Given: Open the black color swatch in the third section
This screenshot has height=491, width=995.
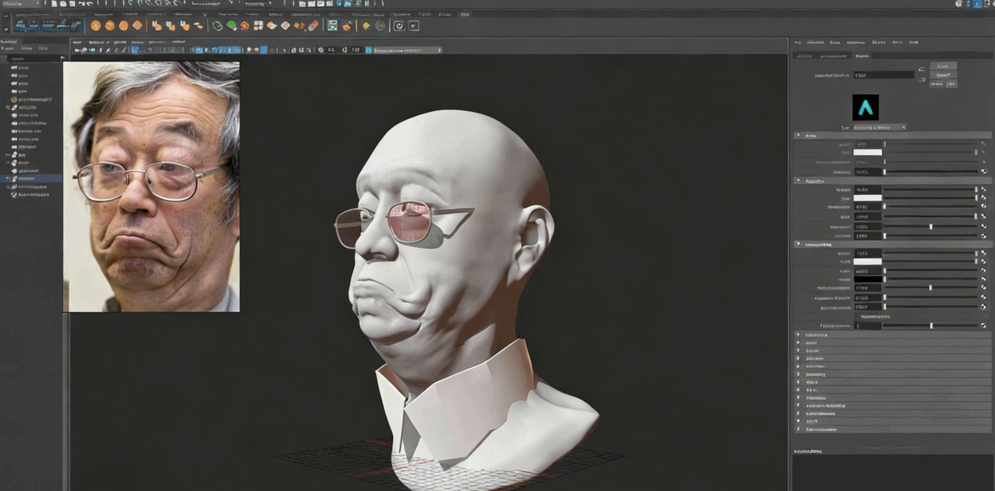Looking at the screenshot, I should [x=867, y=279].
